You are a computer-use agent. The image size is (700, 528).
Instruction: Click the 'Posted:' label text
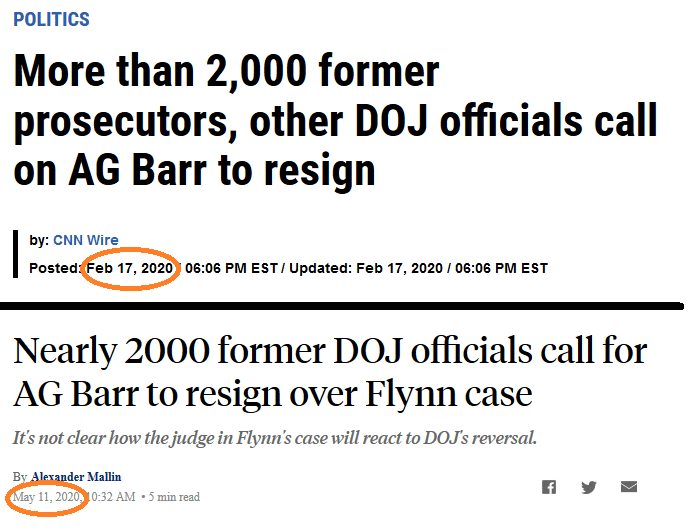coord(55,268)
